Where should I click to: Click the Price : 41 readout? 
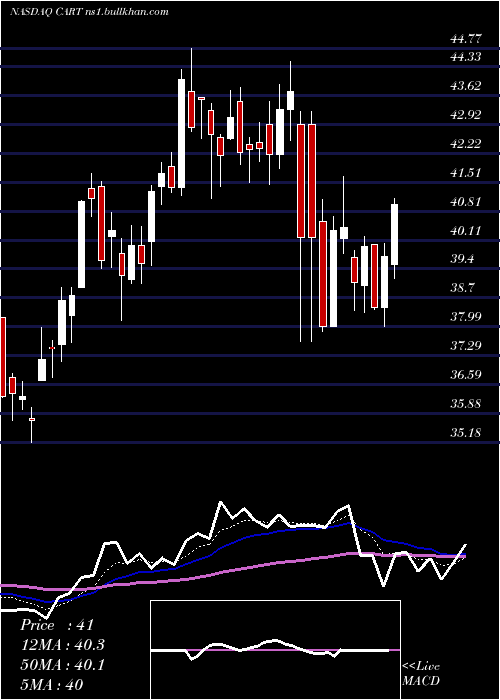(x=57, y=625)
